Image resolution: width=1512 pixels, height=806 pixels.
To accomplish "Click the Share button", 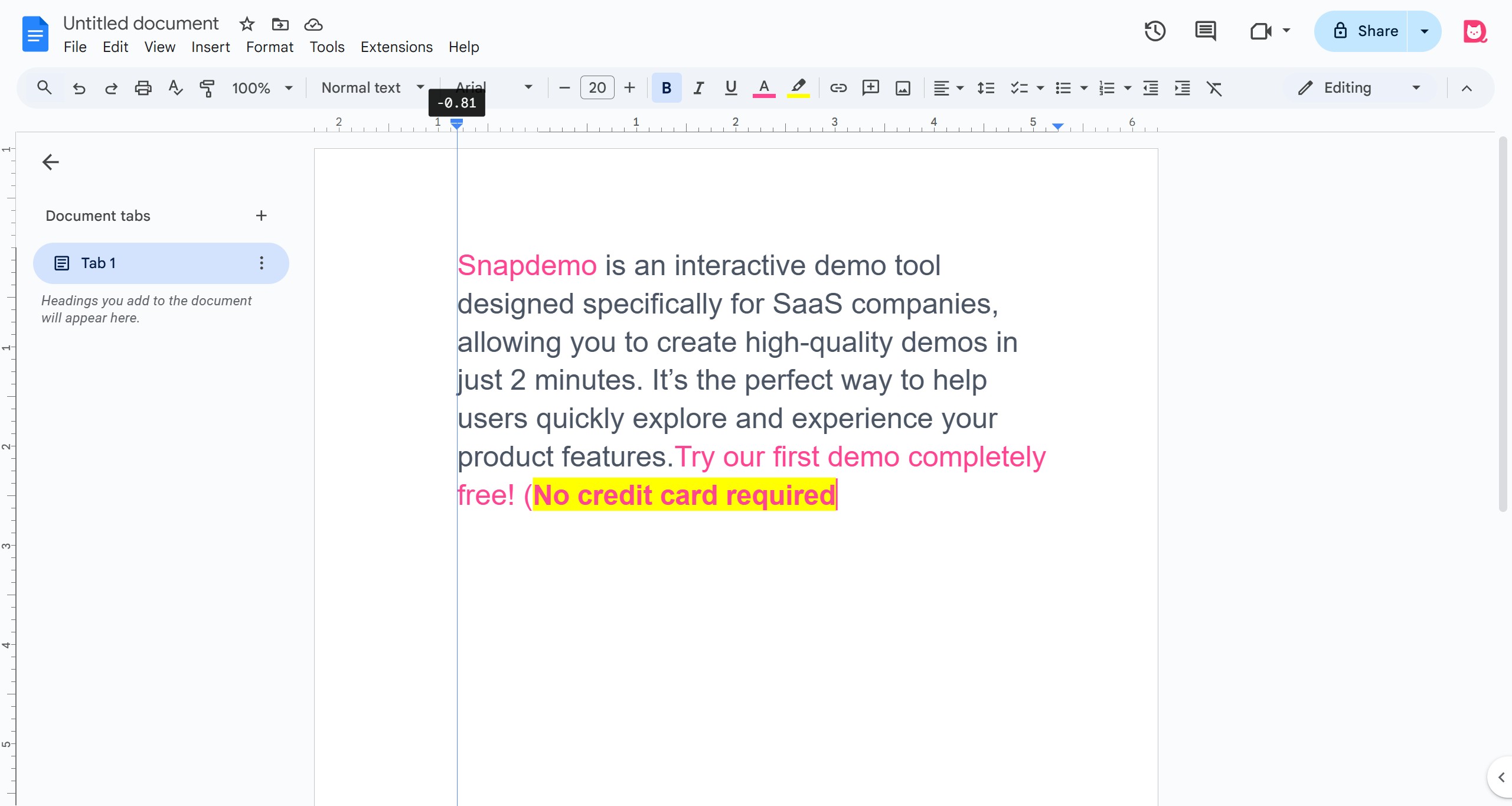I will 1364,31.
